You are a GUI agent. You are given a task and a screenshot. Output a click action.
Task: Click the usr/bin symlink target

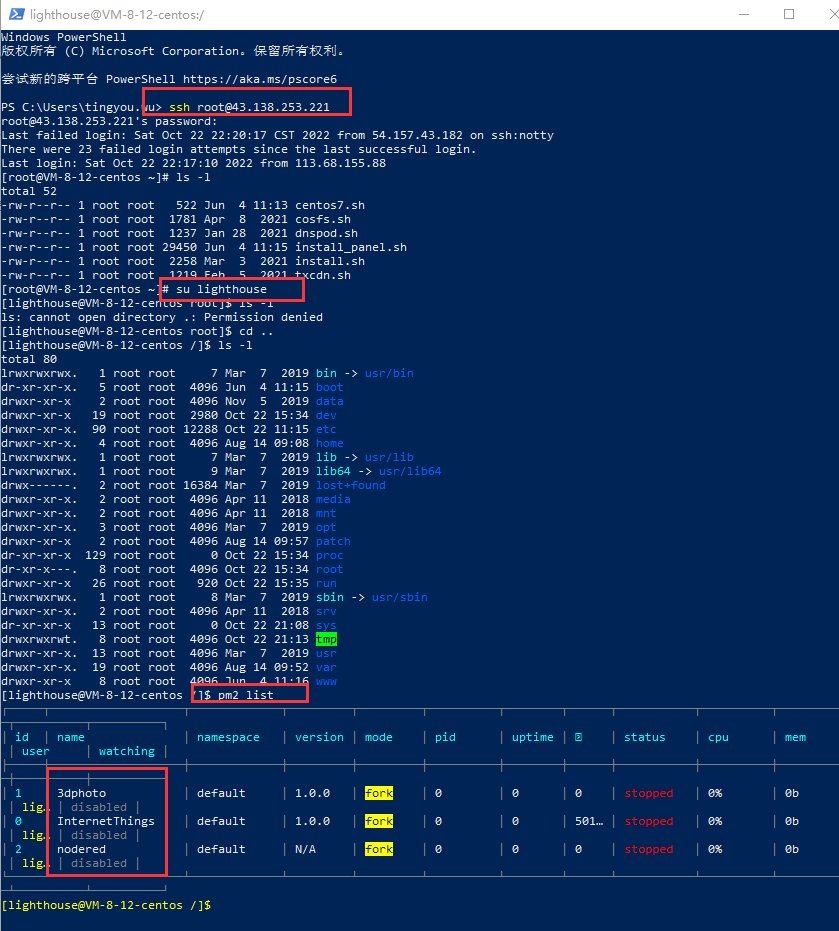(389, 373)
